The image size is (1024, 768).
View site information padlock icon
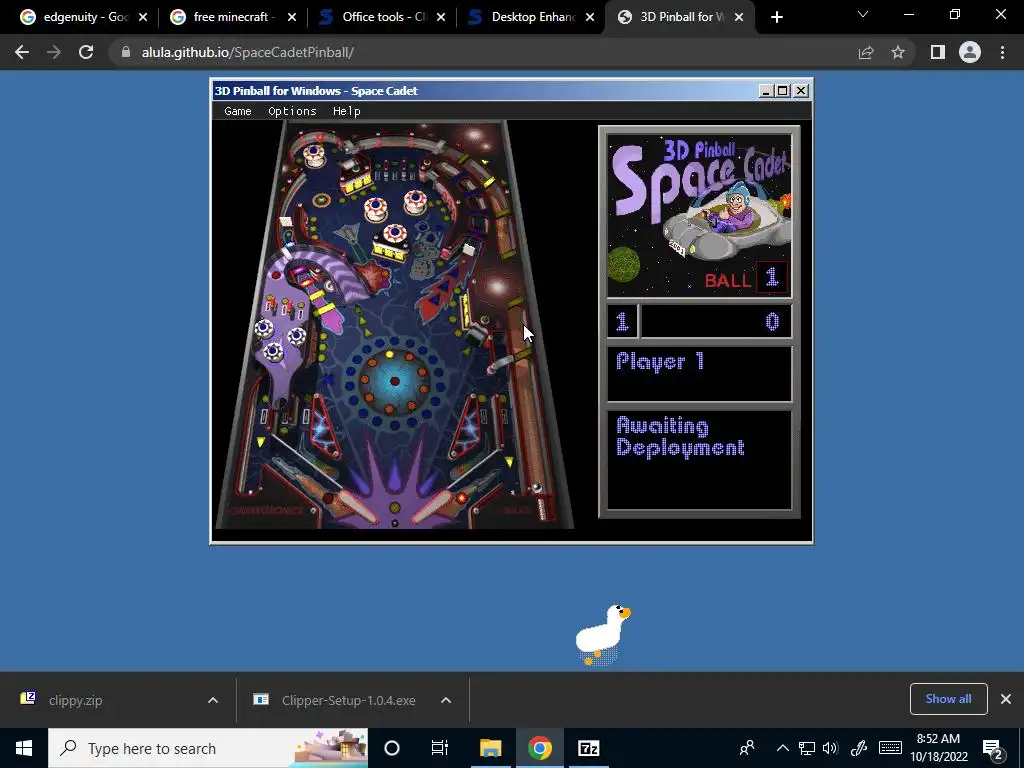point(126,52)
